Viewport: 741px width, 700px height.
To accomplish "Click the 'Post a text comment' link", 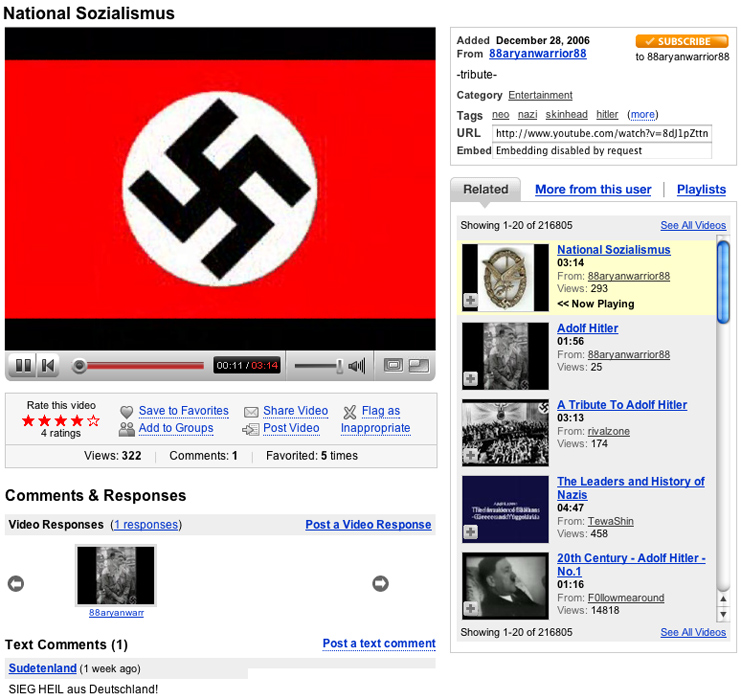I will (x=379, y=644).
